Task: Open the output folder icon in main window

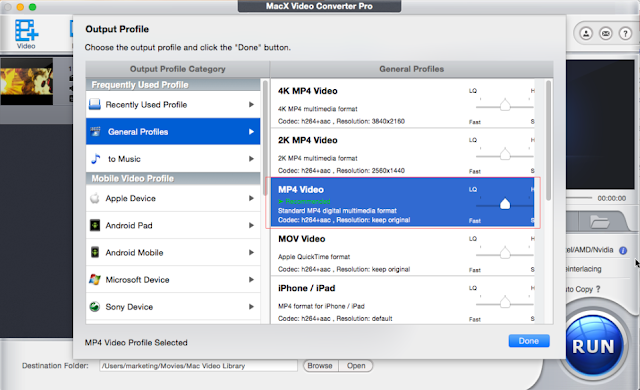Action: click(599, 222)
